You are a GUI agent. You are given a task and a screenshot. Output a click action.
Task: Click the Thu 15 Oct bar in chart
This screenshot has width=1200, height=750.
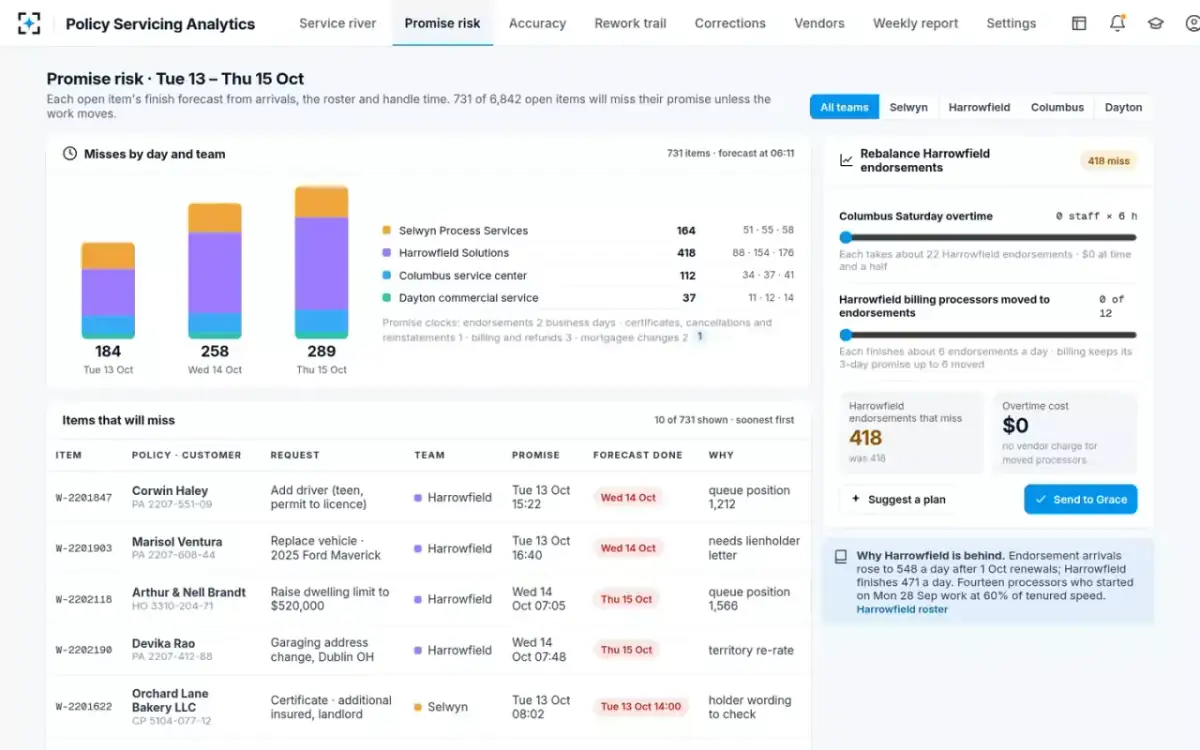pyautogui.click(x=321, y=262)
